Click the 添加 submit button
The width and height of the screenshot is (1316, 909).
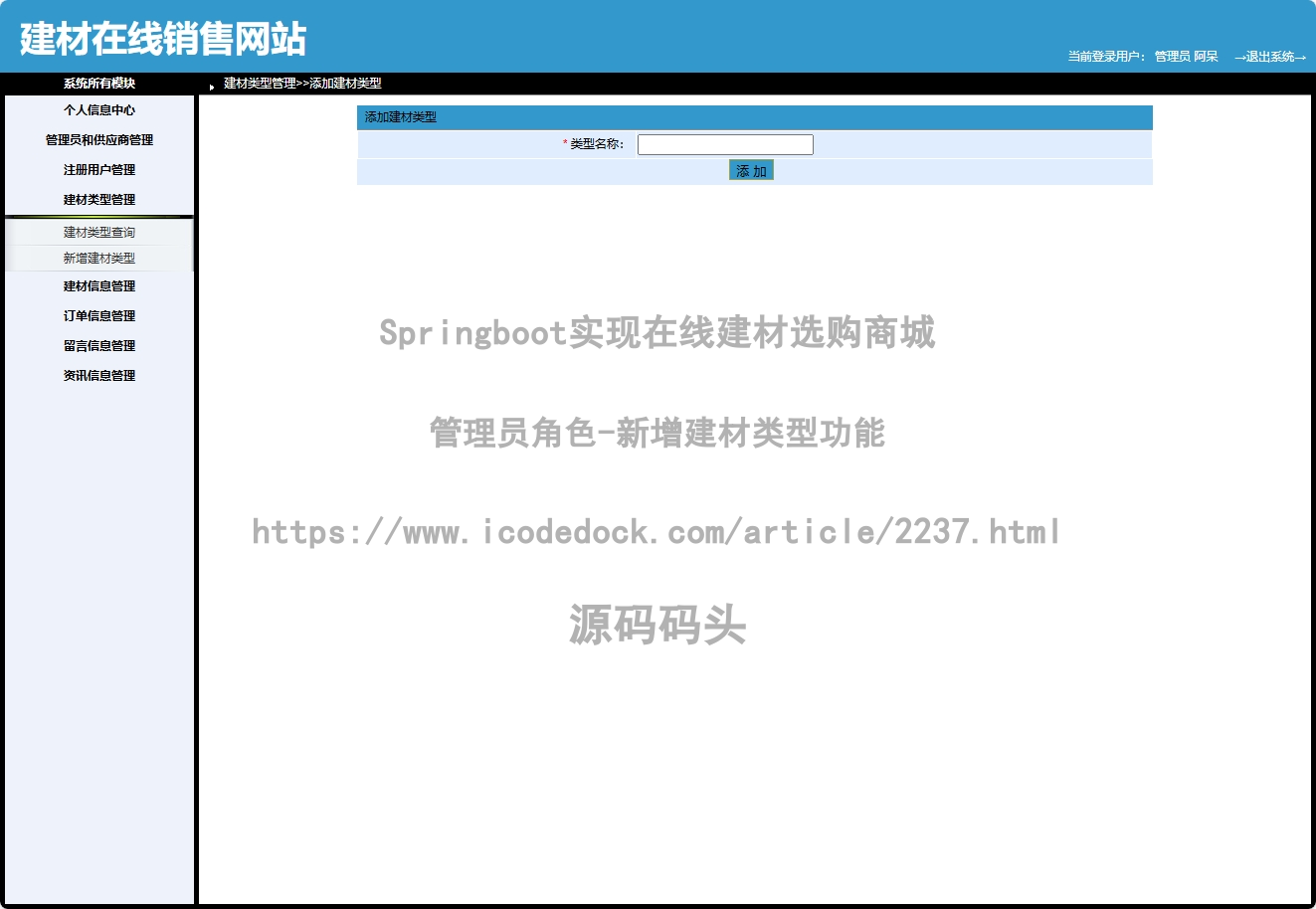pos(751,171)
